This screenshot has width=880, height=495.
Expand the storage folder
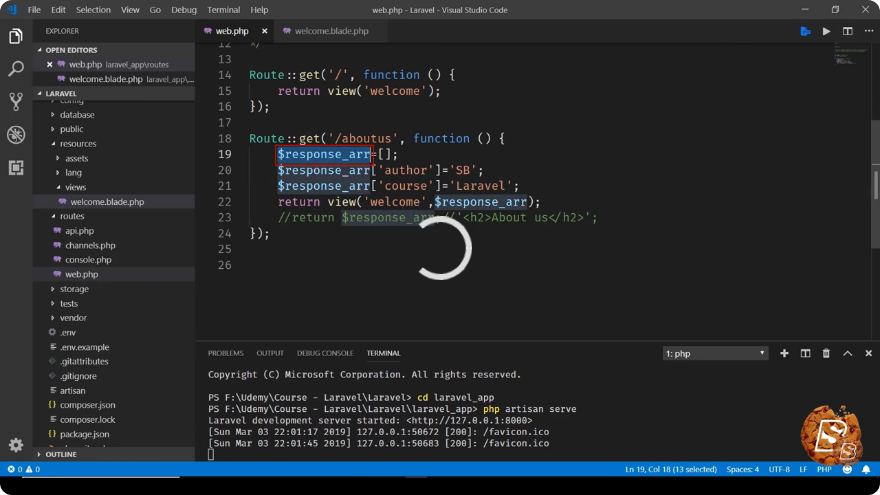point(74,288)
